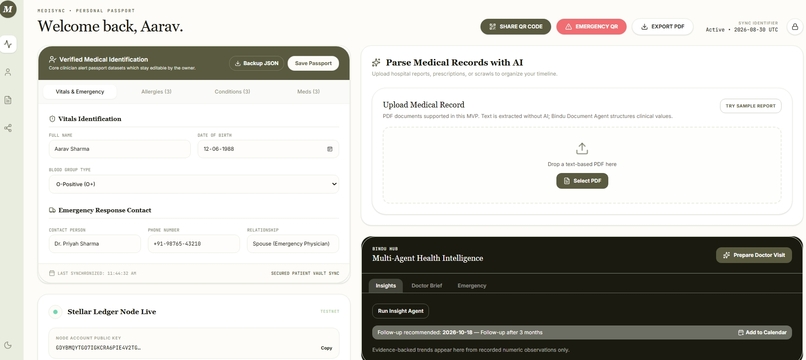Click calendar icon beside Last Synchronized
The image size is (806, 360).
(x=51, y=274)
